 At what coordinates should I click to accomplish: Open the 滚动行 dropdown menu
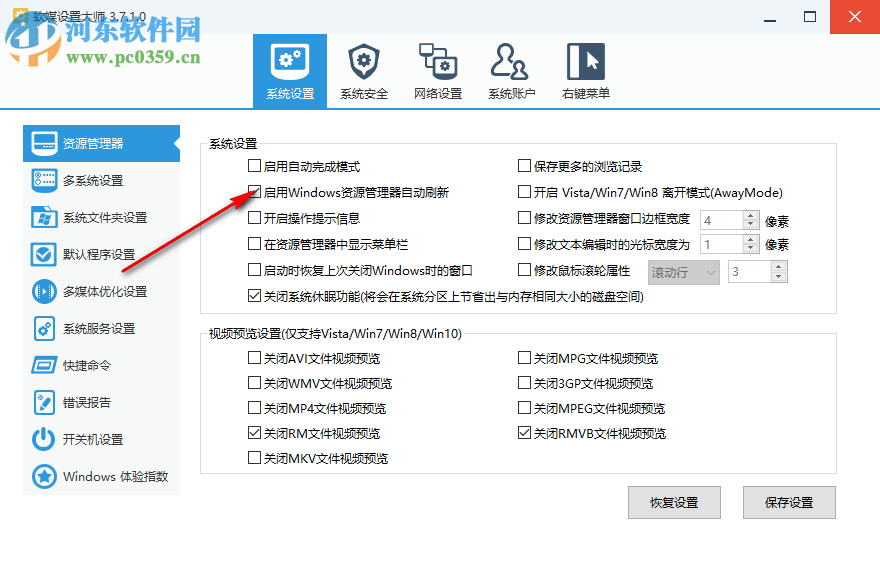[x=683, y=271]
